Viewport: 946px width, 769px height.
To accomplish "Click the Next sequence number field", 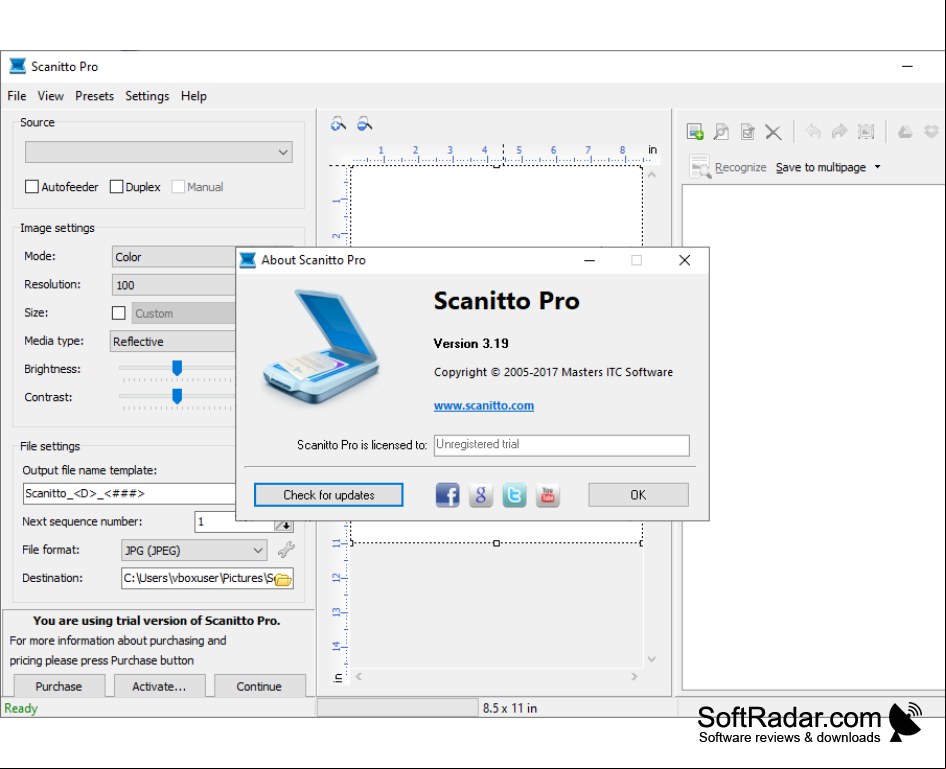I will point(235,522).
